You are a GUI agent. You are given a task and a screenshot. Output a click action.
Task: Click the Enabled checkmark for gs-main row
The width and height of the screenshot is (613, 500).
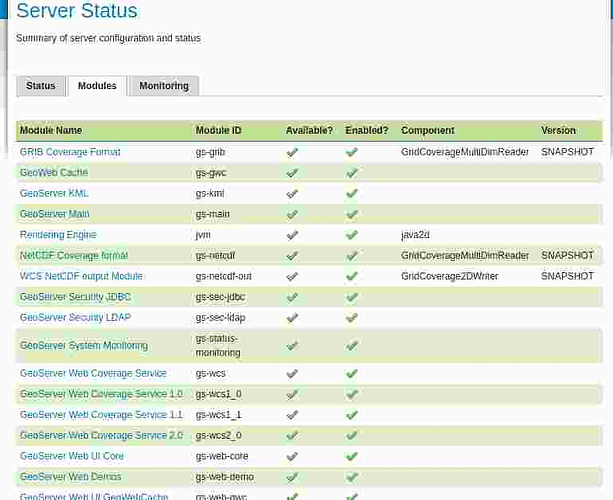pyautogui.click(x=352, y=214)
